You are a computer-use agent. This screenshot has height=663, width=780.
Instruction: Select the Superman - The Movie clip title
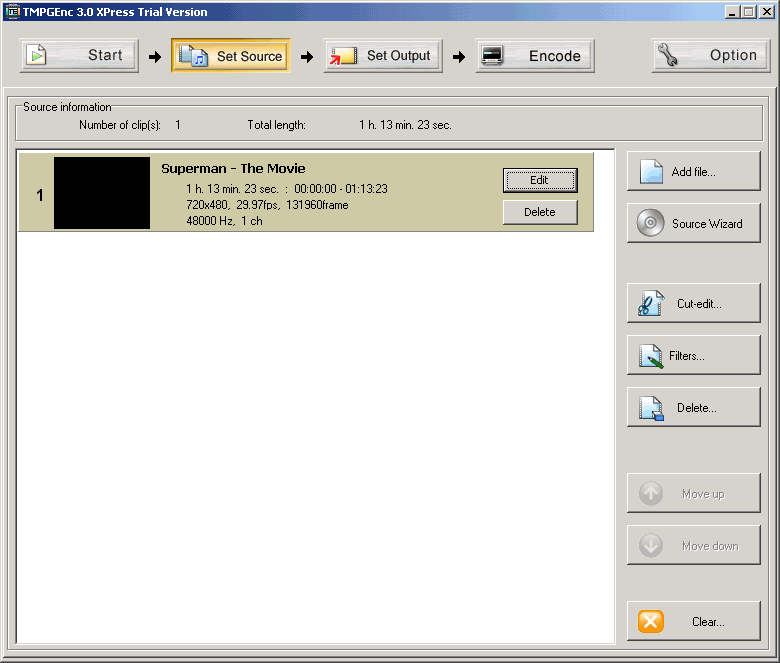(233, 169)
